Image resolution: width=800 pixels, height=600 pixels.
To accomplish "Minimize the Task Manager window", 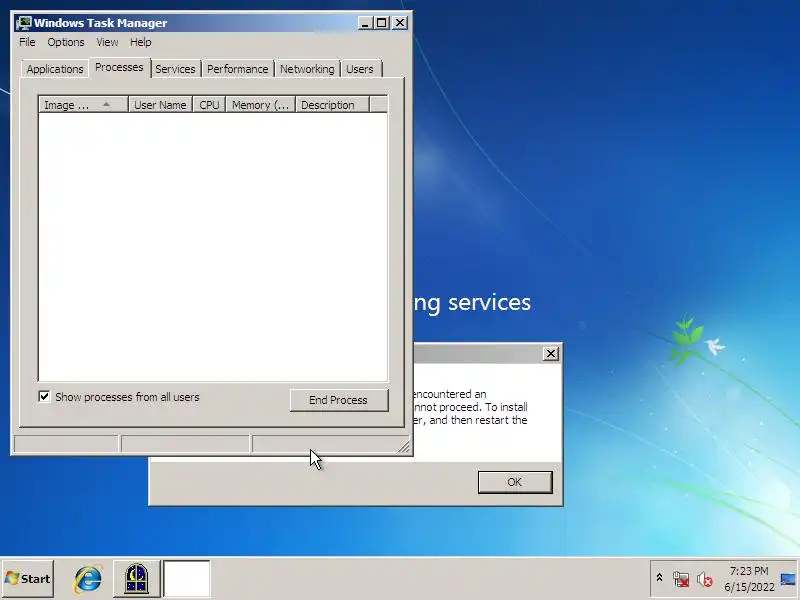I will click(365, 23).
